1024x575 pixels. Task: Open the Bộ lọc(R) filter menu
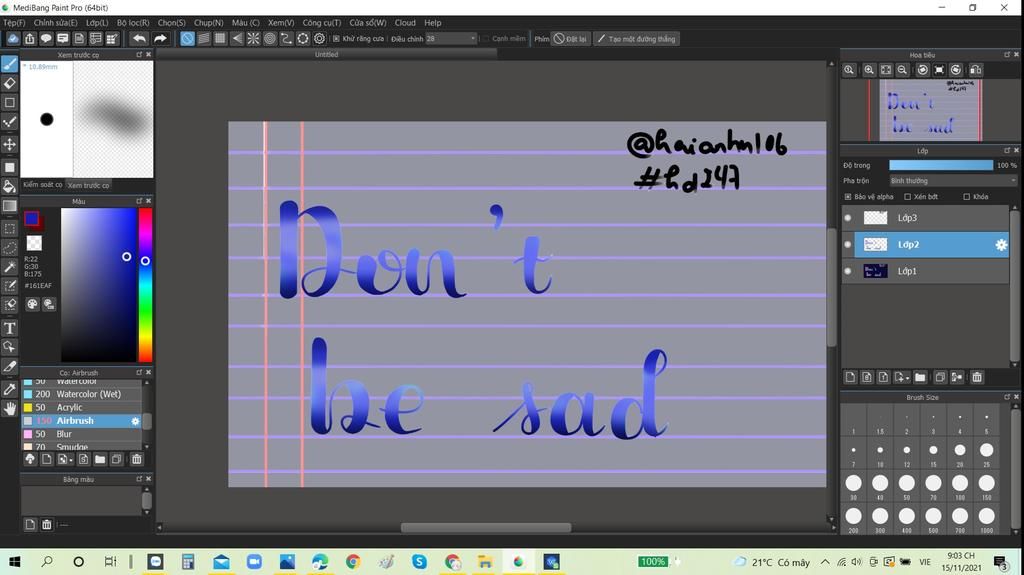click(133, 22)
